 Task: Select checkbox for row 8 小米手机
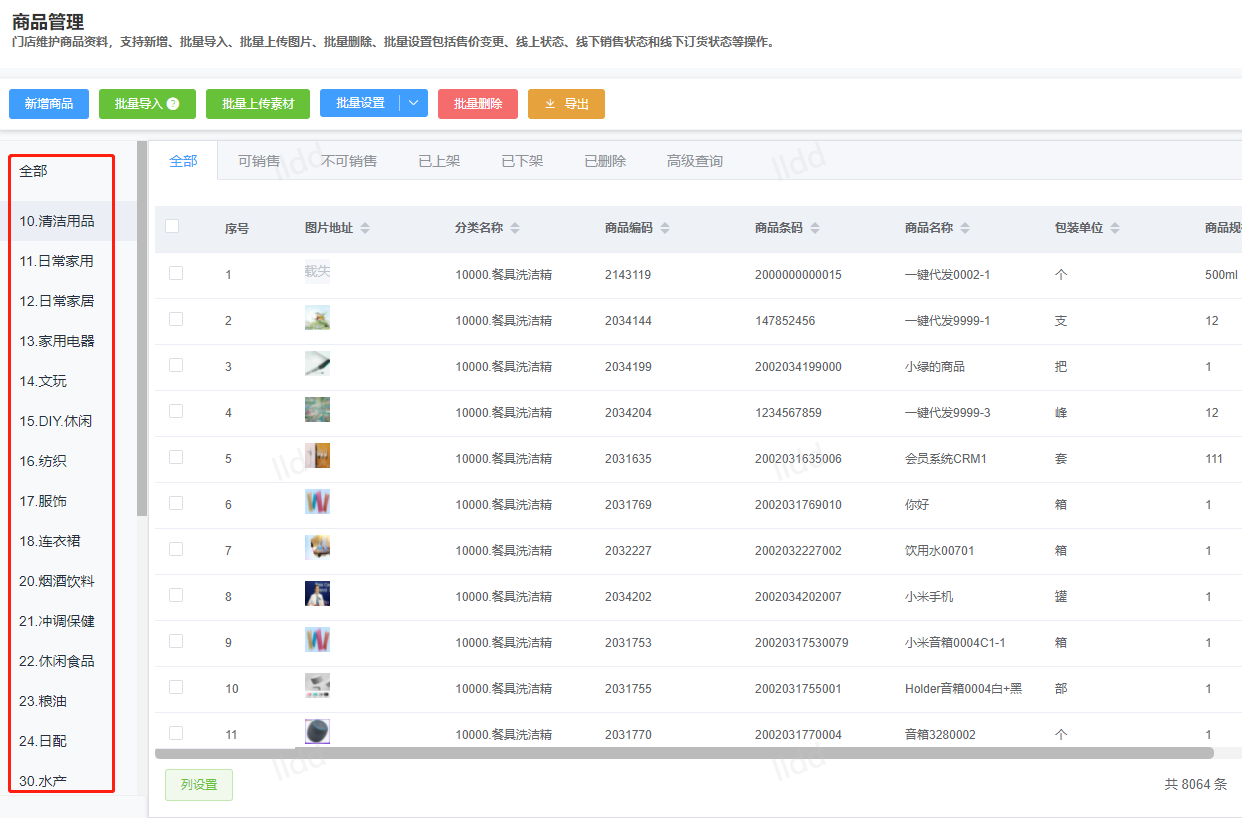tap(176, 595)
